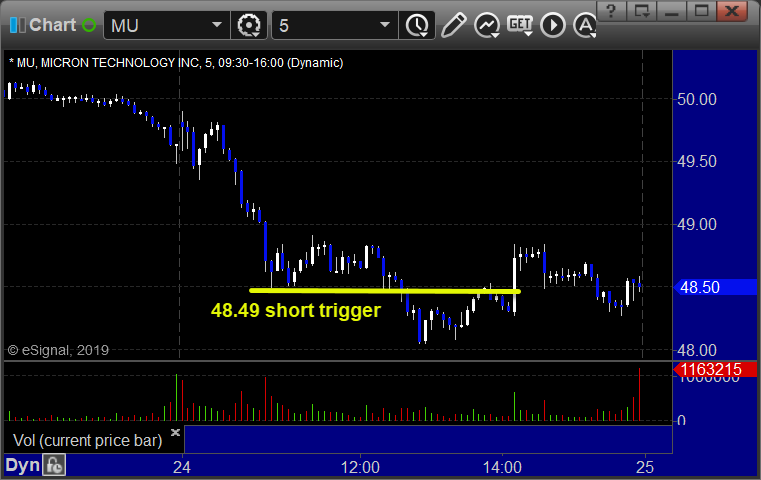Image resolution: width=761 pixels, height=480 pixels.
Task: Click the Vol (current price bar) label
Action: click(87, 440)
